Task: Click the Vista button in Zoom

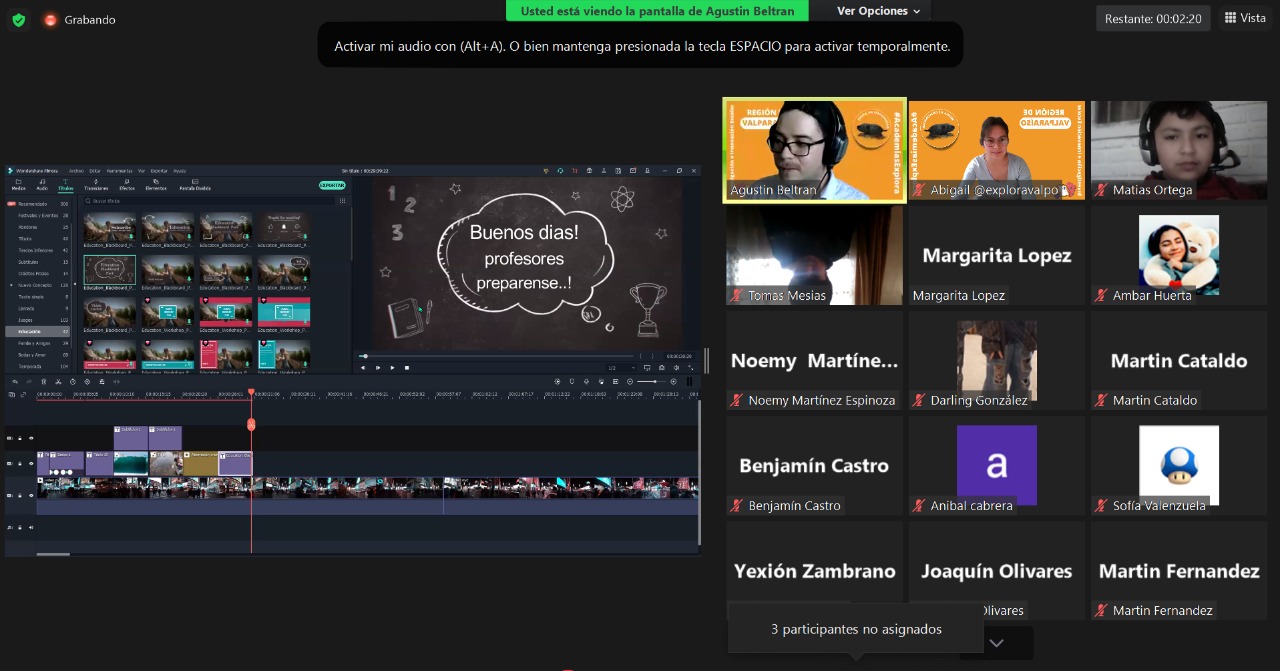Action: tap(1245, 18)
